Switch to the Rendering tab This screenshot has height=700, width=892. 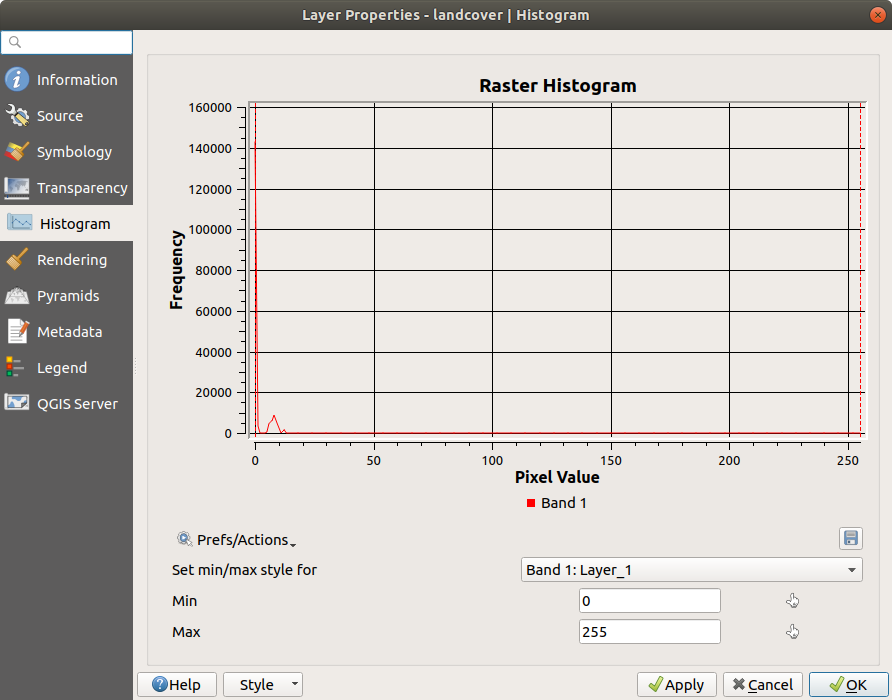click(71, 260)
